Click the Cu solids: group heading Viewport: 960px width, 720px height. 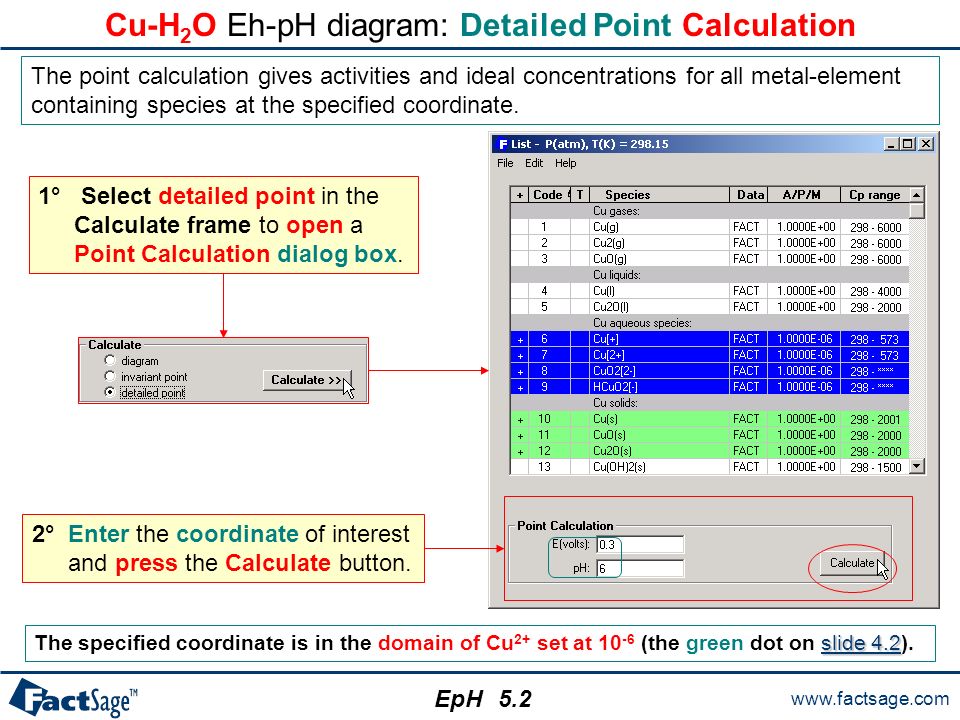click(x=615, y=403)
